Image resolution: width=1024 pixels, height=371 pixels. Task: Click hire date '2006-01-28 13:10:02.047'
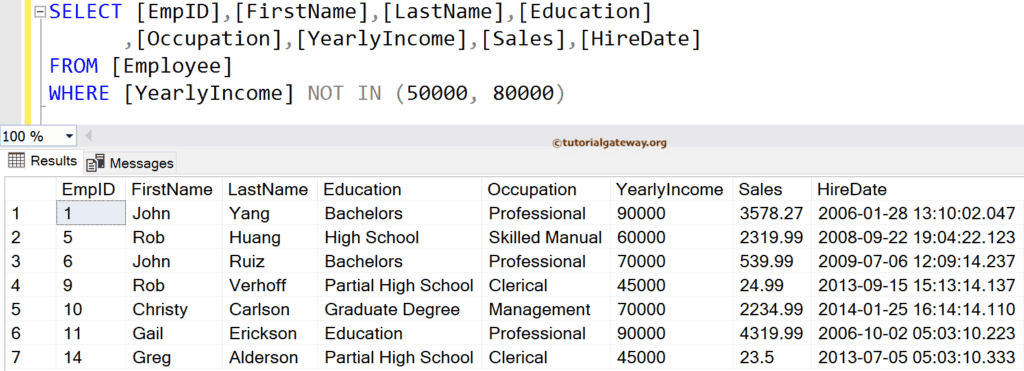[x=917, y=213]
